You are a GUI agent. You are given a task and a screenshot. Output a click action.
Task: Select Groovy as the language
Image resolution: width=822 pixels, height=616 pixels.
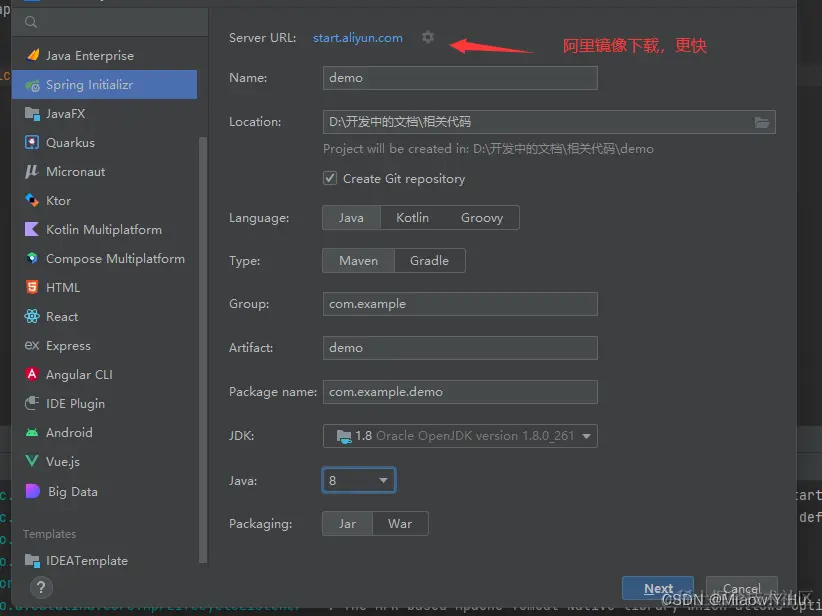point(482,218)
